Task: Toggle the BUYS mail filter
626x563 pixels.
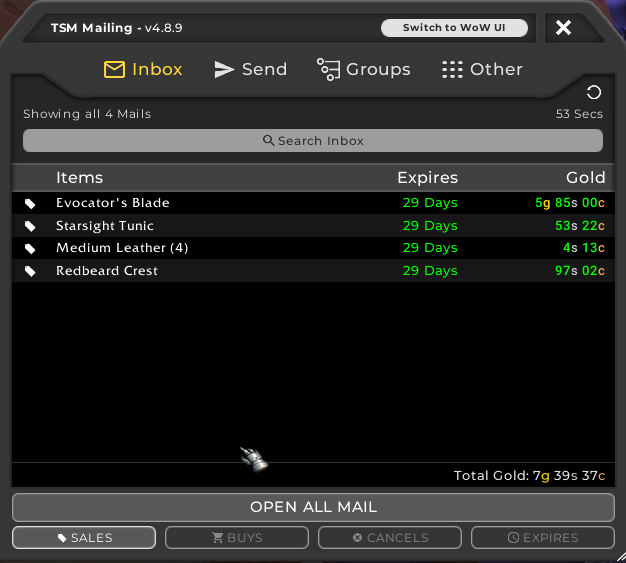Action: [x=237, y=538]
